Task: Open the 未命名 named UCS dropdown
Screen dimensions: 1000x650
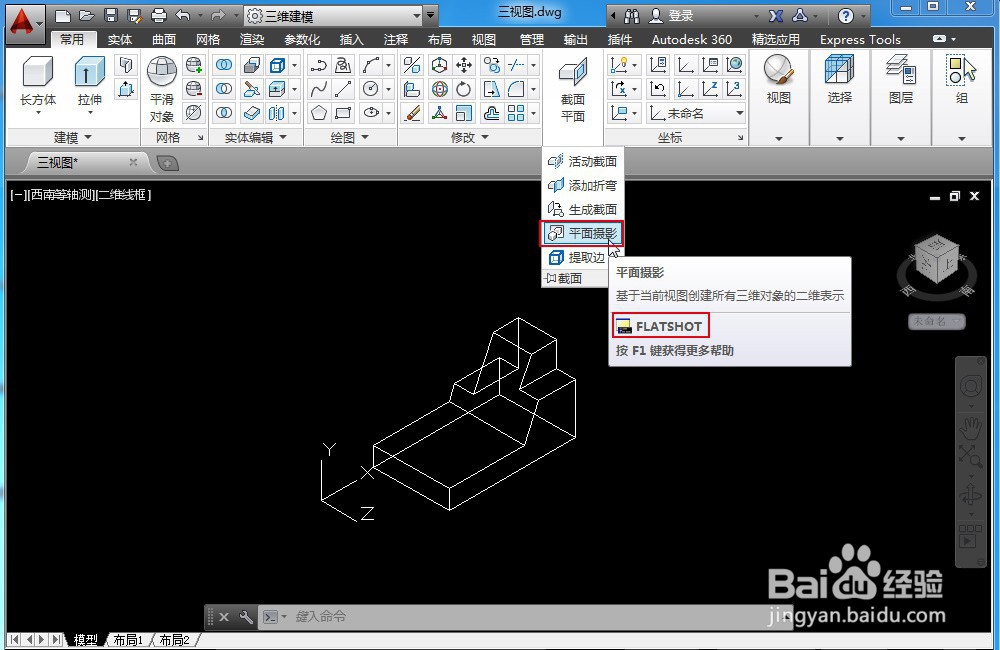Action: 696,114
